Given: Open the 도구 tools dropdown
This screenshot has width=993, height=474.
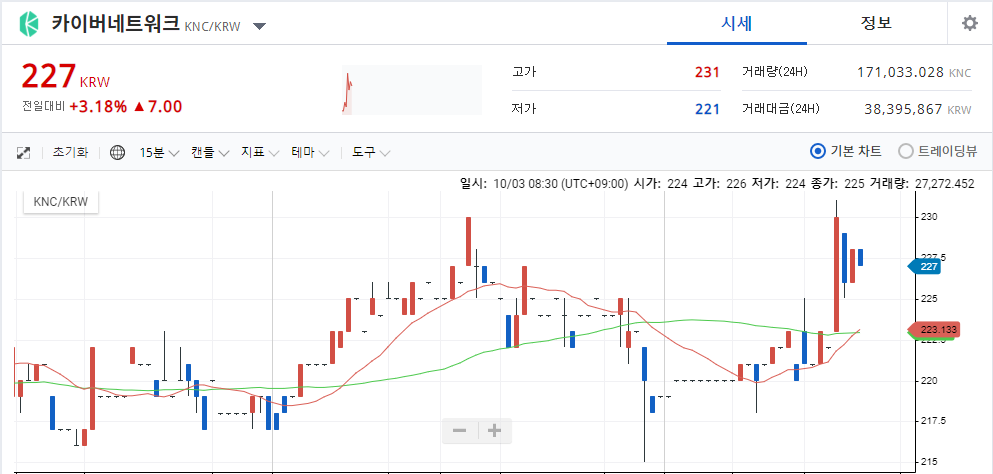Looking at the screenshot, I should click(x=372, y=153).
